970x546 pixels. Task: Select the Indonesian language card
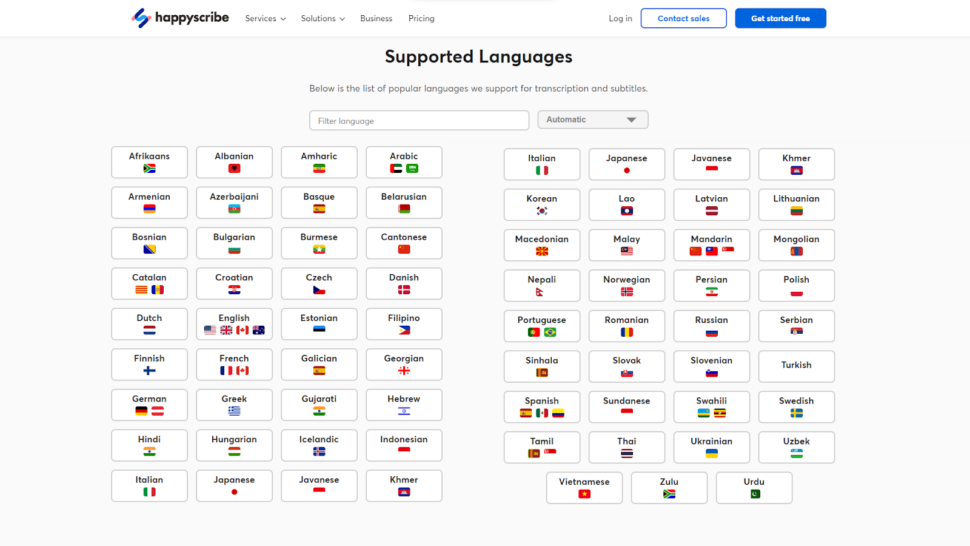point(404,445)
